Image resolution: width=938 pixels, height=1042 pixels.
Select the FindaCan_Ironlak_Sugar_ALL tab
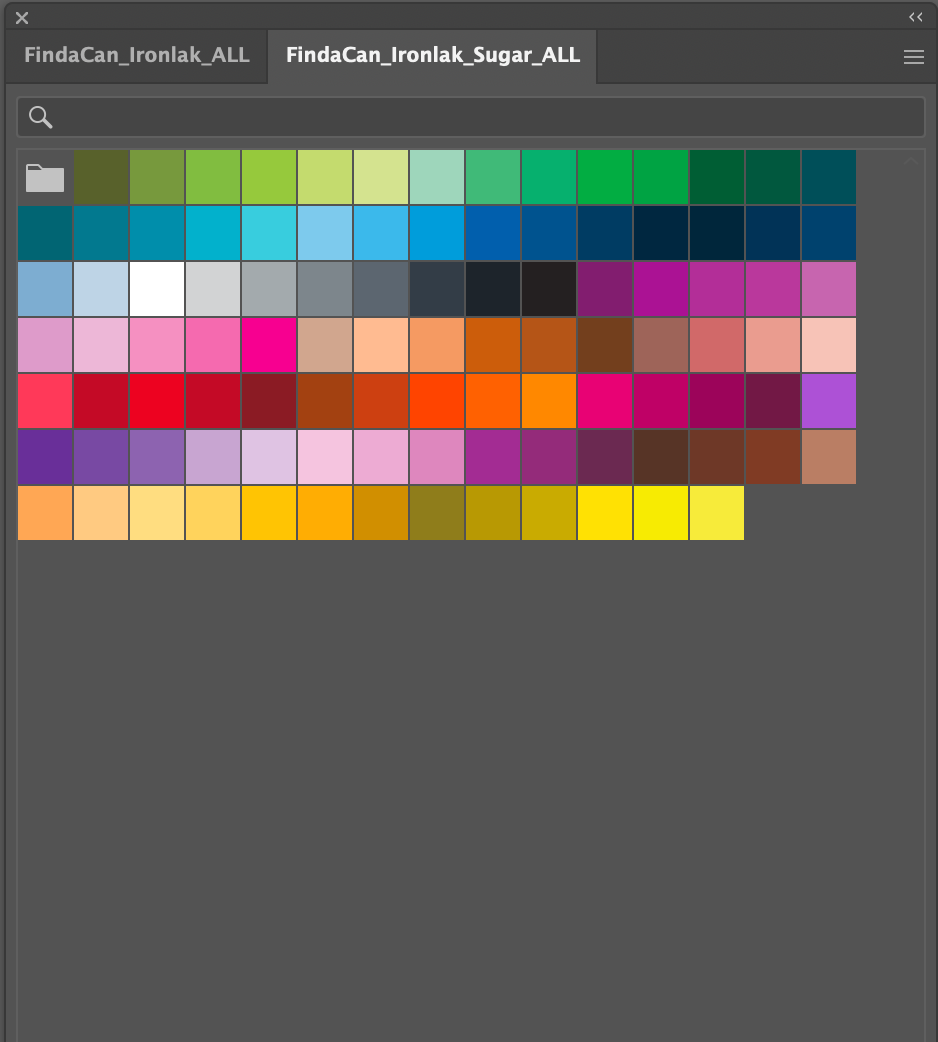point(432,55)
